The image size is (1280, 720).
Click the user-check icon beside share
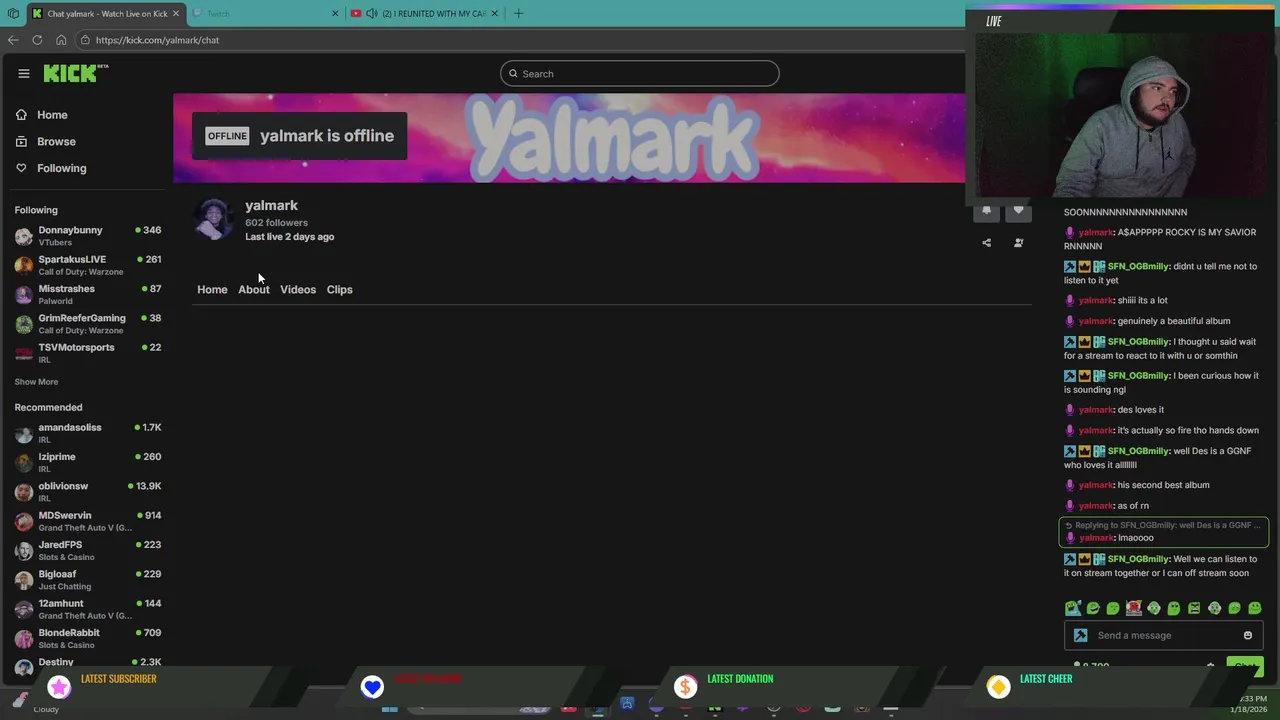pyautogui.click(x=1018, y=243)
